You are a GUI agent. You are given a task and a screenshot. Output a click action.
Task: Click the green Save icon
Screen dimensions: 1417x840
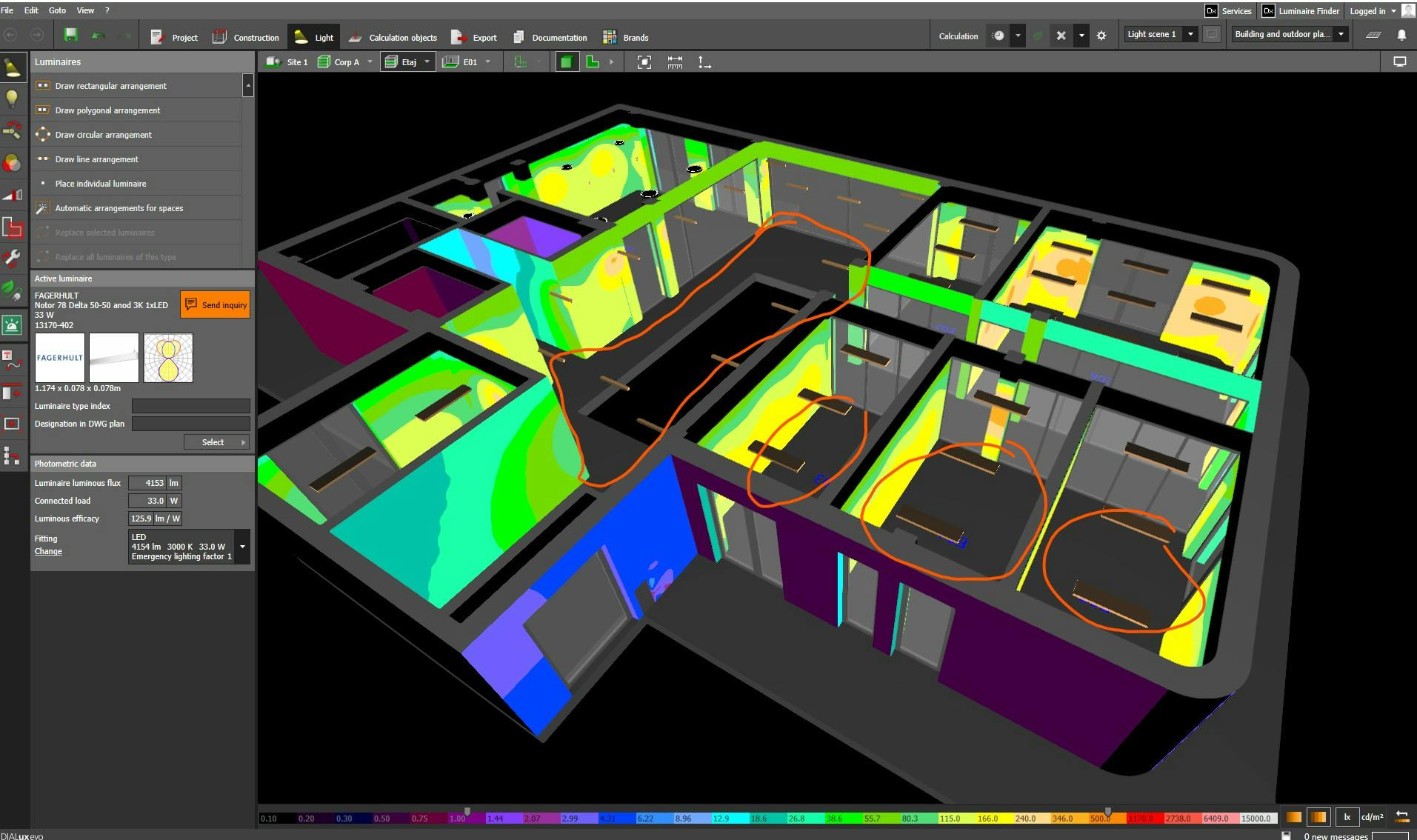click(x=70, y=35)
